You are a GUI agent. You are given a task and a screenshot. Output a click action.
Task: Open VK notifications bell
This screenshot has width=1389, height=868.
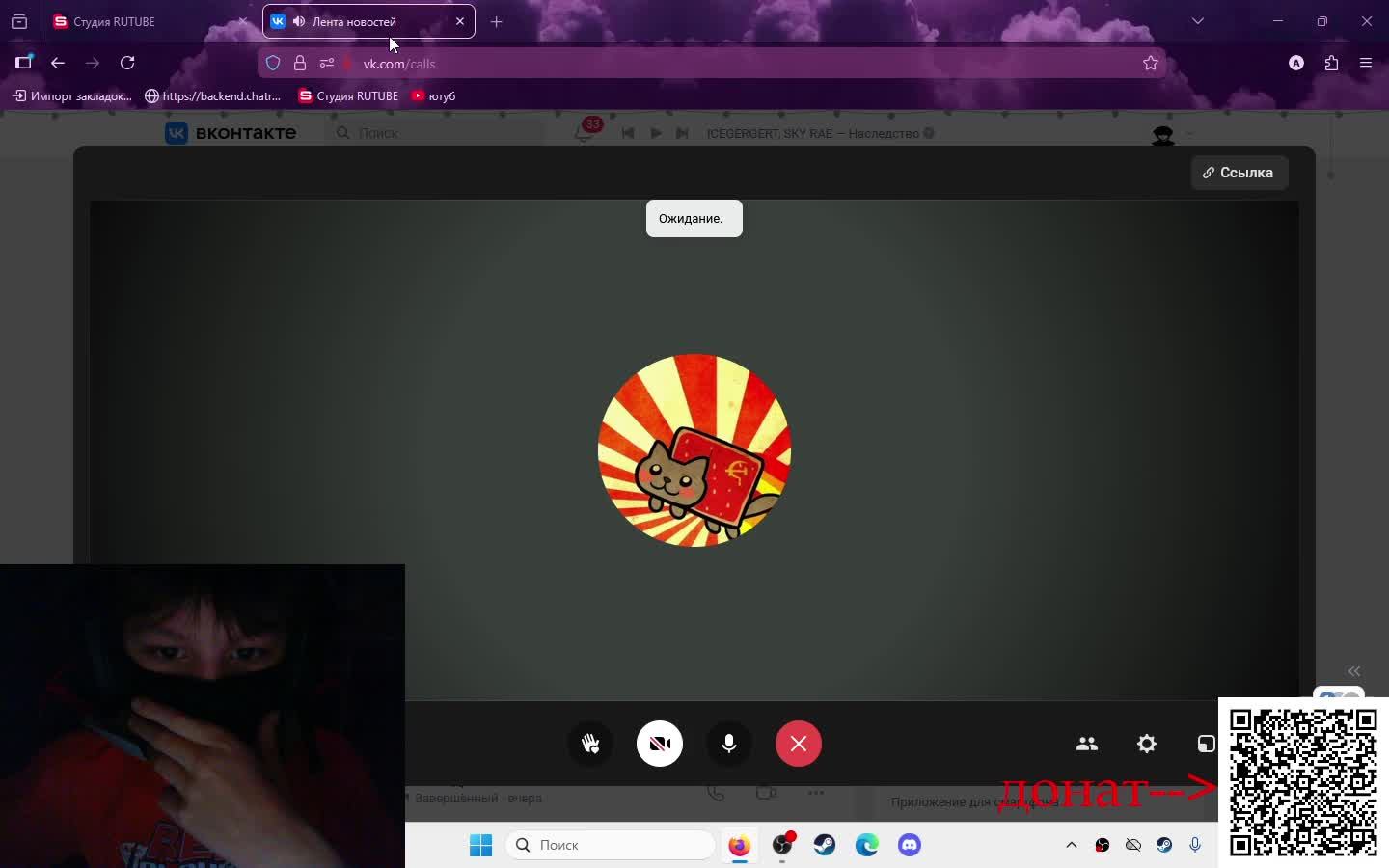tap(585, 133)
